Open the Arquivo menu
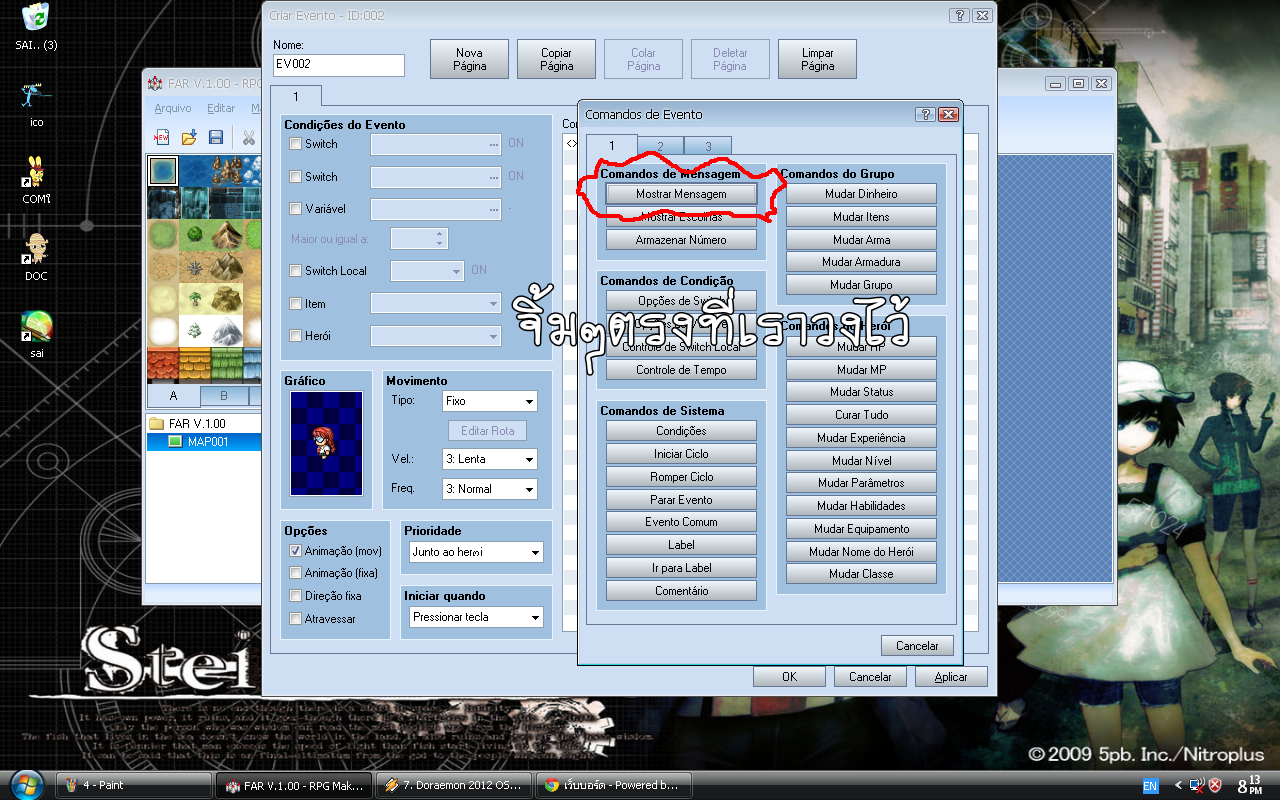Screen dimensions: 1280x800 [x=173, y=108]
